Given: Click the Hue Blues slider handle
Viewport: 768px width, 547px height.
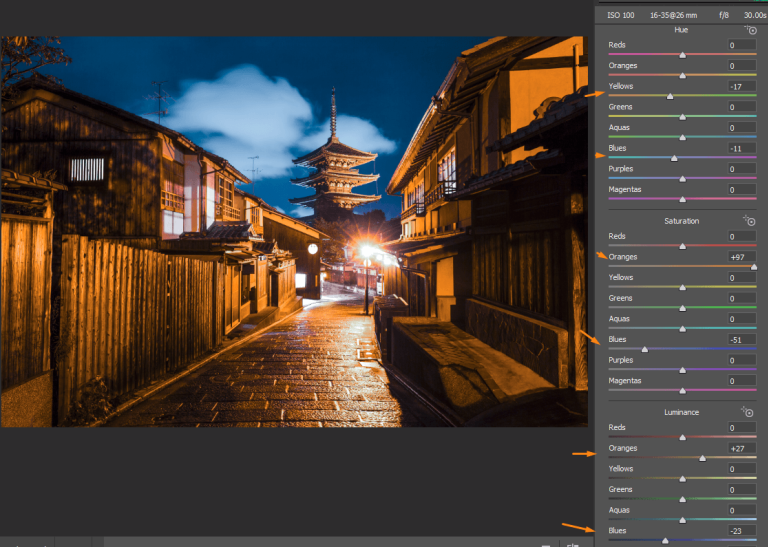Looking at the screenshot, I should point(674,158).
